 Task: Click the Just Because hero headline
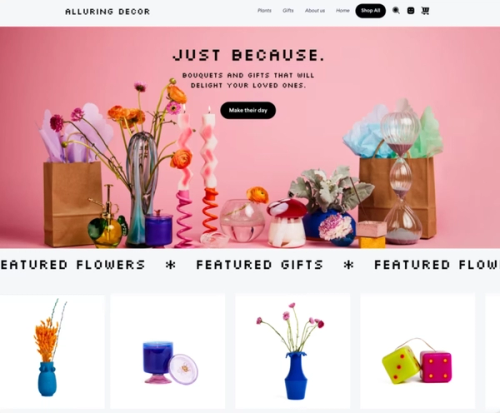click(249, 55)
